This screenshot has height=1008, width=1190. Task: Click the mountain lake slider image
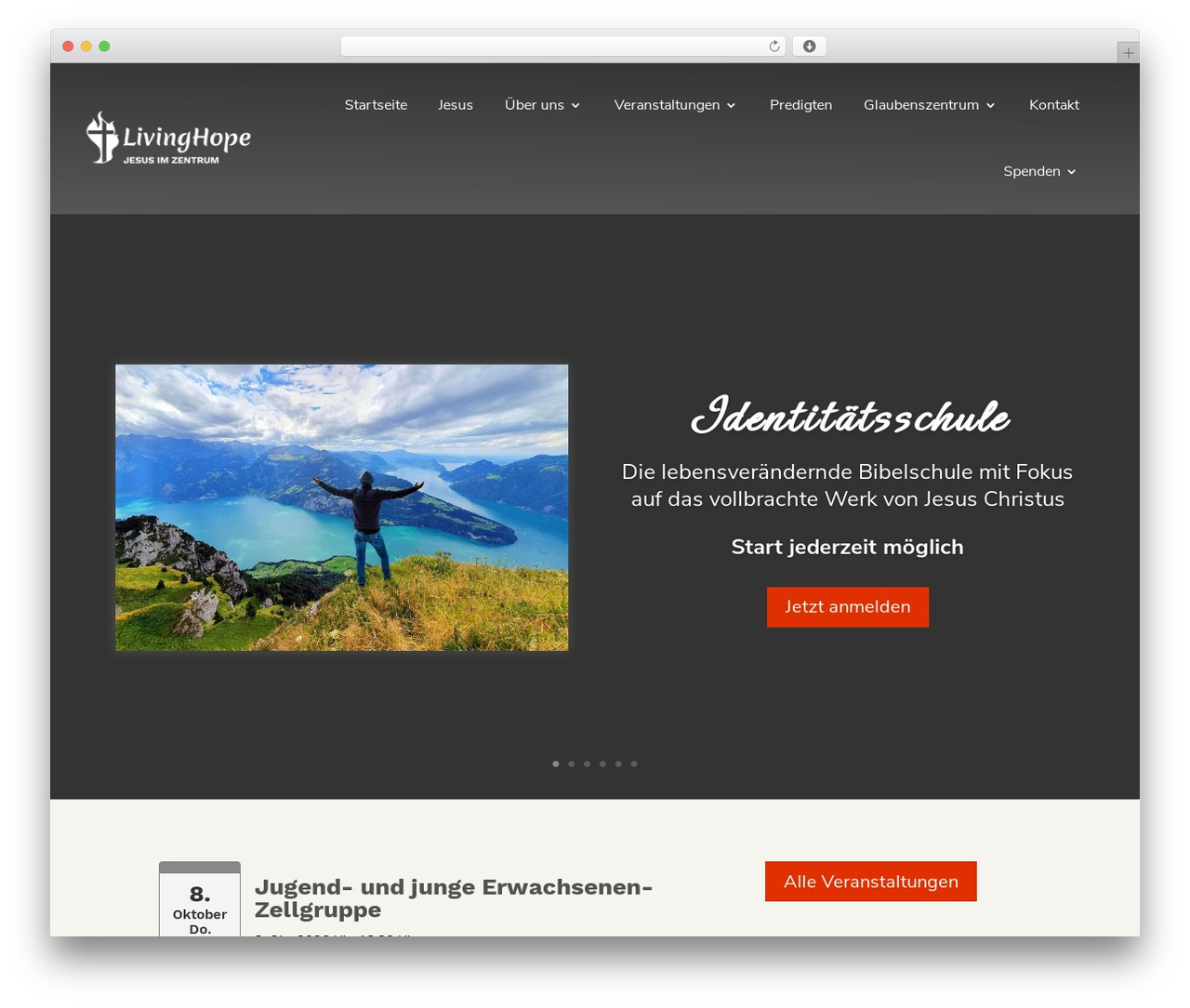pos(341,508)
